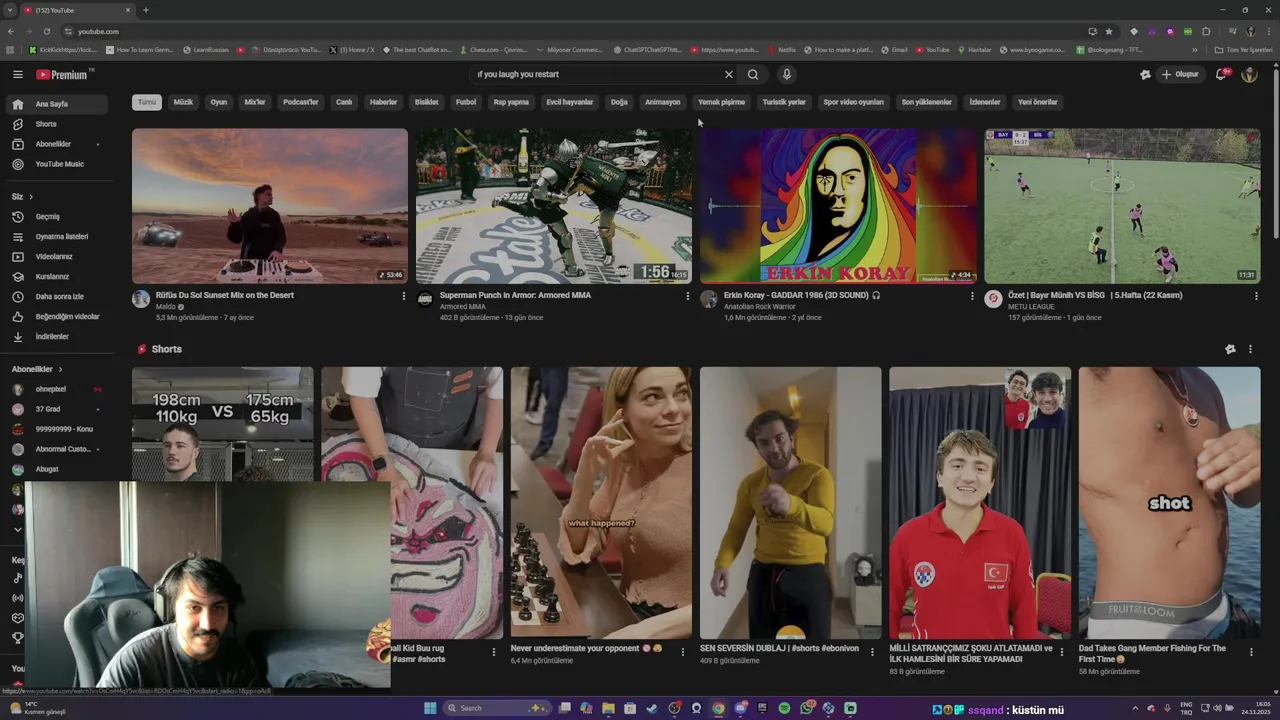Open the YouTube hamburger guide menu
The width and height of the screenshot is (1280, 720).
pyautogui.click(x=17, y=74)
